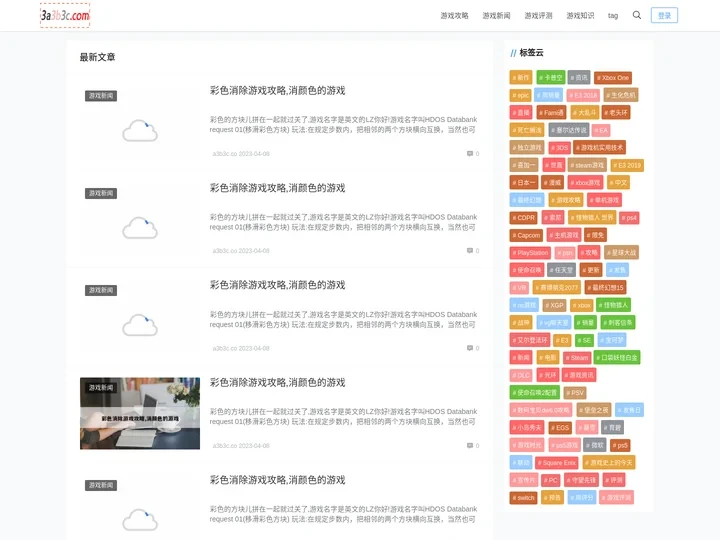Select the xbox游戏 tag
Viewport: 720px width, 540px height.
pyautogui.click(x=585, y=183)
